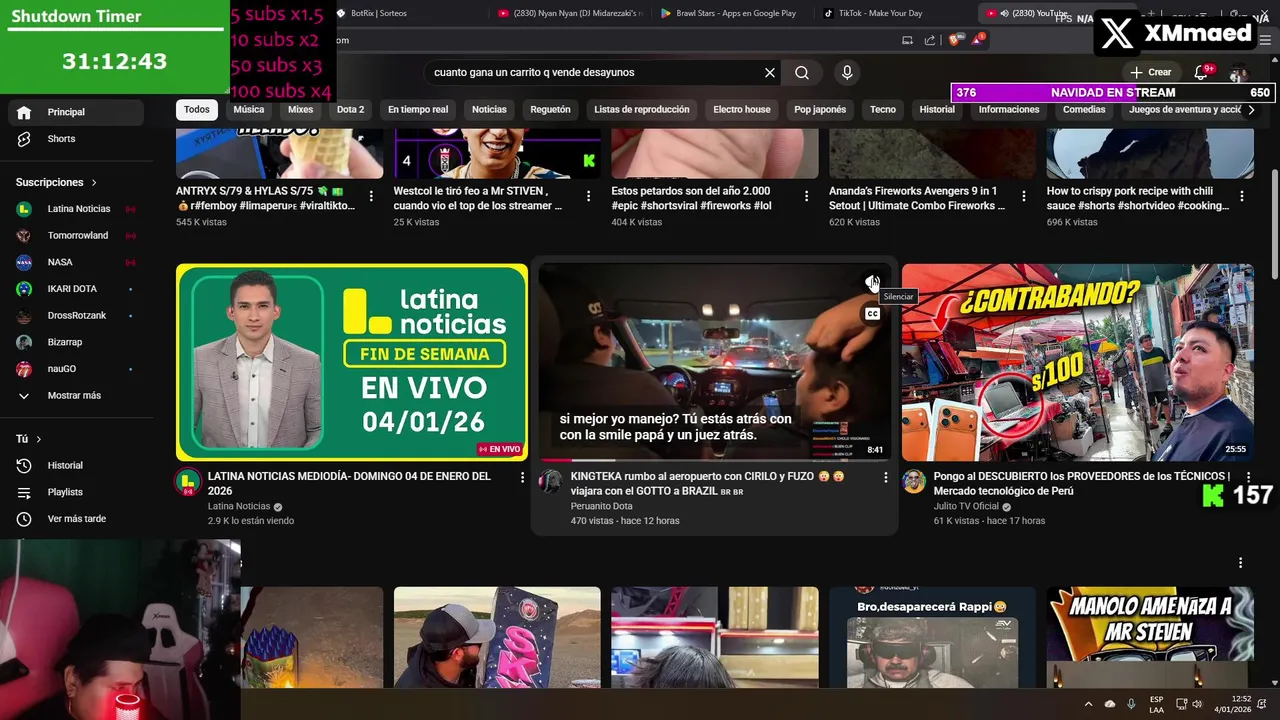The image size is (1280, 720).
Task: Open options for Ananda's Fireworks short
Action: 1023,197
